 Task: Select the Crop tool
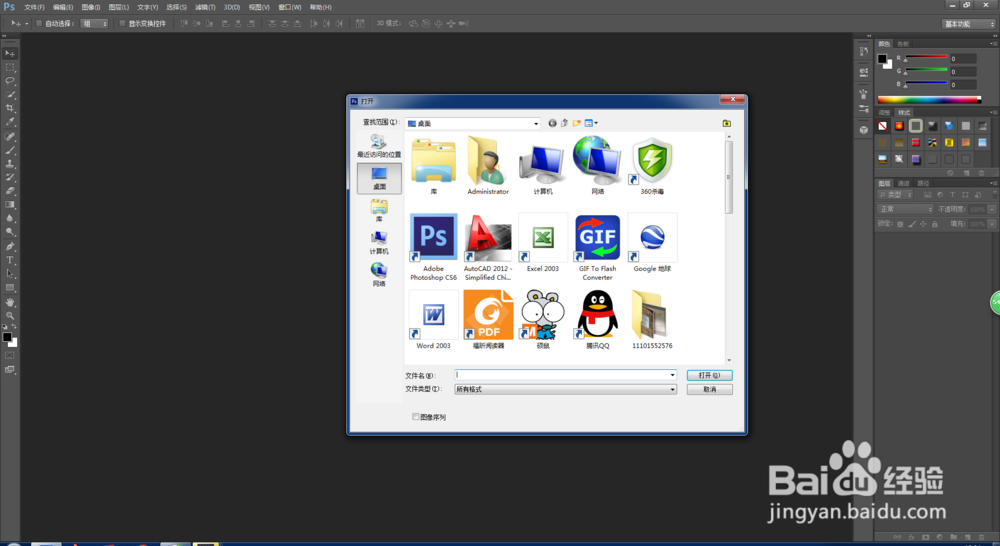click(x=10, y=108)
